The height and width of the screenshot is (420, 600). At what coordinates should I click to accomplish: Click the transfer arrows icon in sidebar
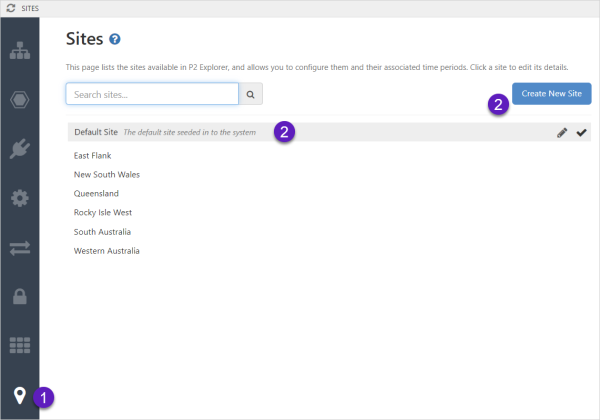(19, 247)
